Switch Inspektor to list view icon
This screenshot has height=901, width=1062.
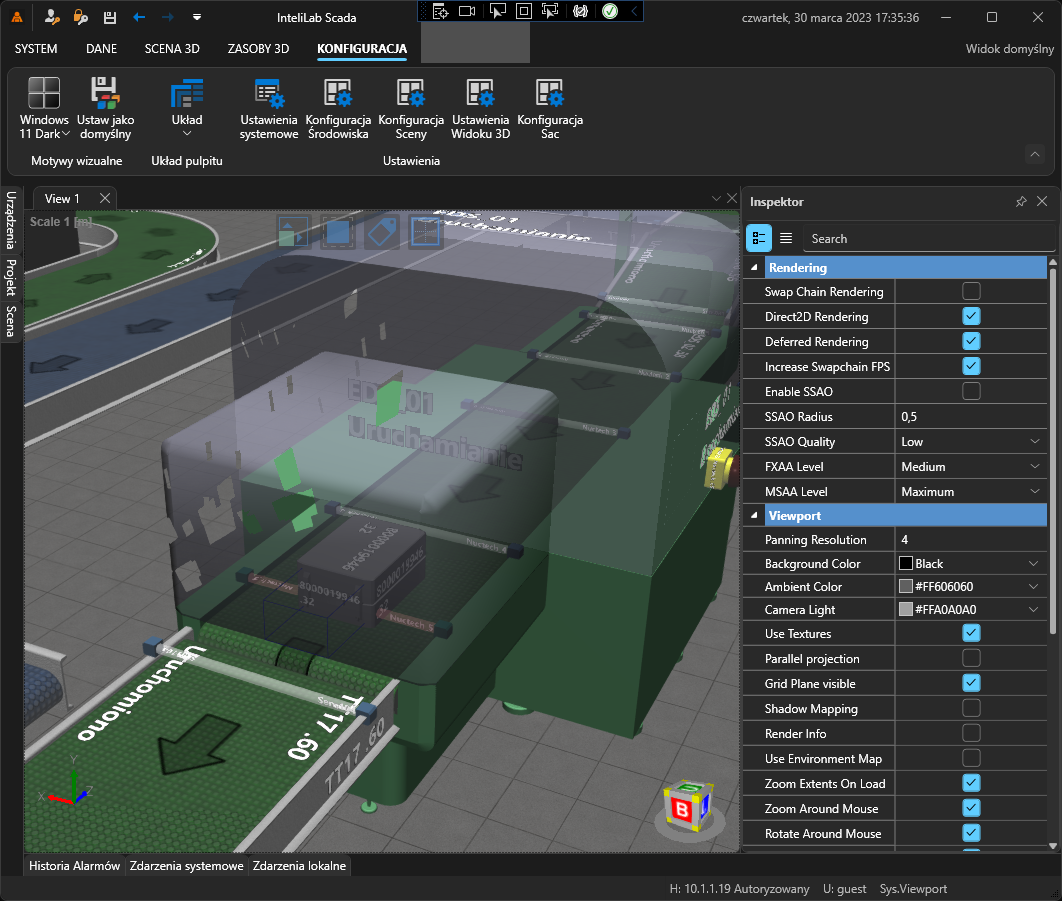click(786, 238)
